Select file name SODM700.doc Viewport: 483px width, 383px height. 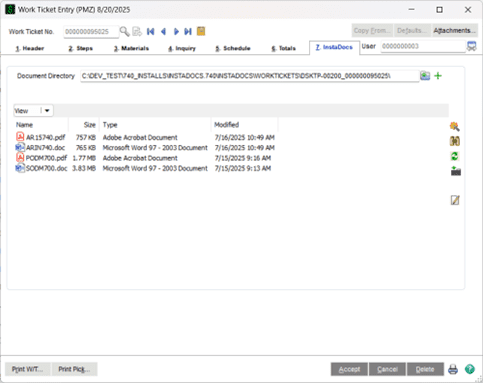tap(46, 168)
